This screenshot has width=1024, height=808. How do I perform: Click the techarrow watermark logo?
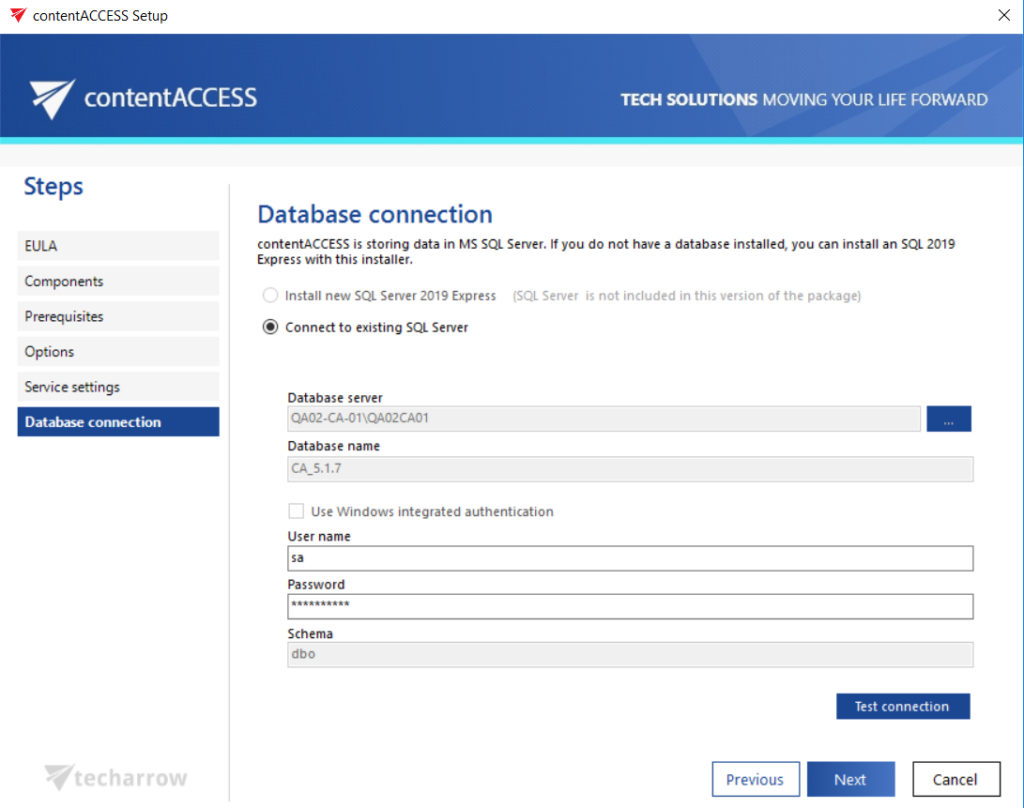point(115,776)
